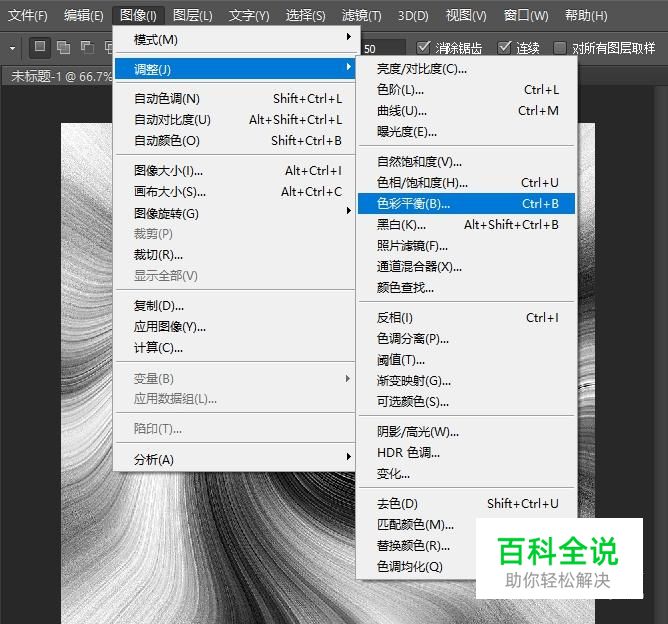Expand the 分析(A) submenu

pos(235,460)
